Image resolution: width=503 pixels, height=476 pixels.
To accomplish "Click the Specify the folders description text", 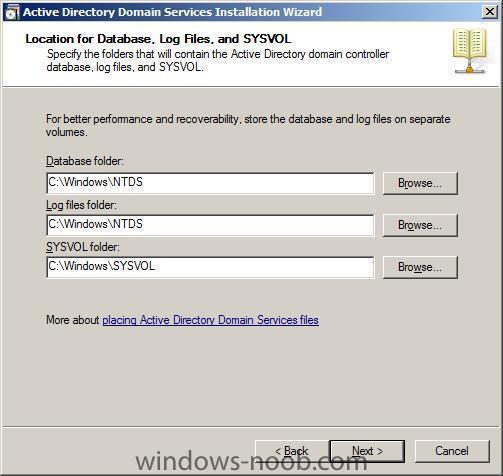I will pos(218,61).
